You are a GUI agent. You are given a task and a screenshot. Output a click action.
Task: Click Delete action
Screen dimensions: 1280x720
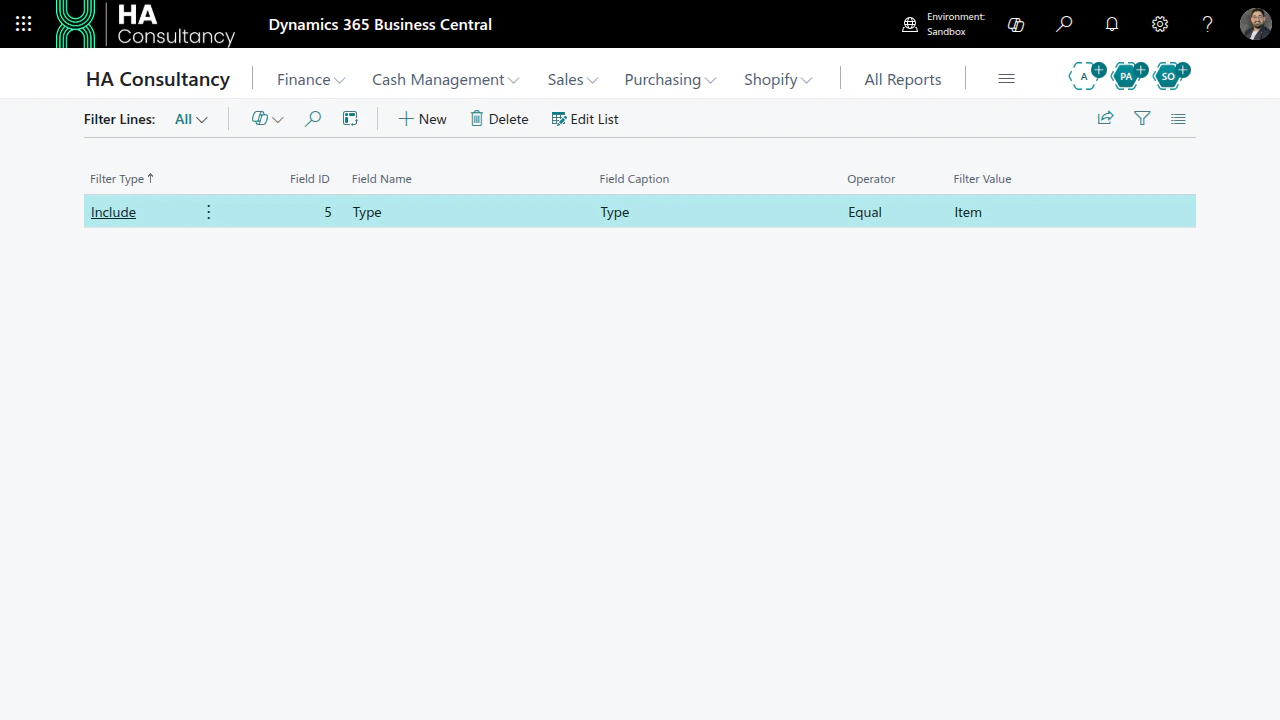(x=499, y=119)
